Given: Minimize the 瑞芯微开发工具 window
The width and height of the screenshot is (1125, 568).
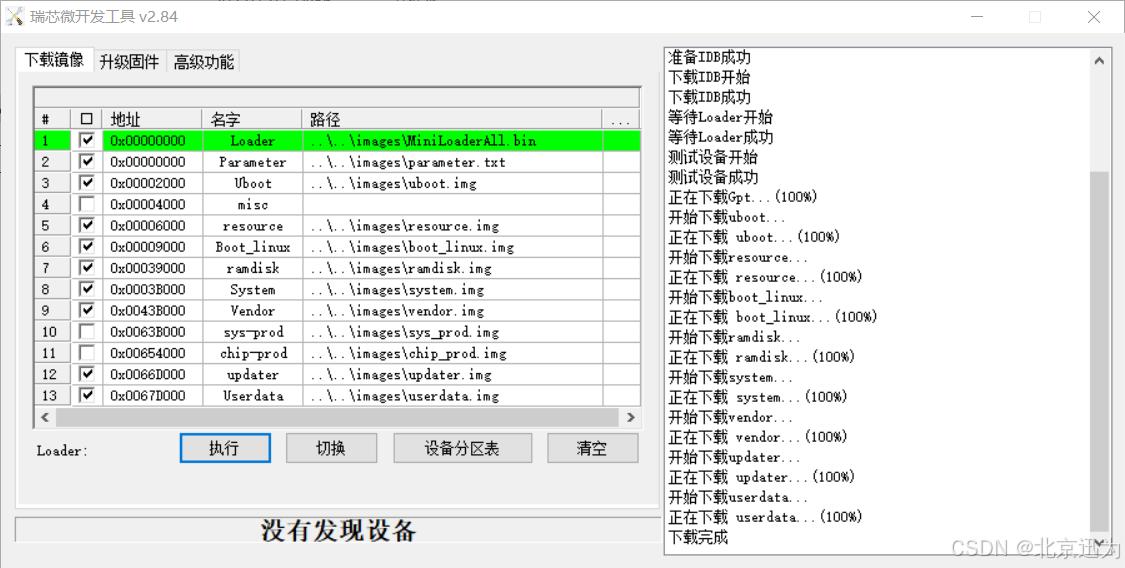Looking at the screenshot, I should [976, 16].
